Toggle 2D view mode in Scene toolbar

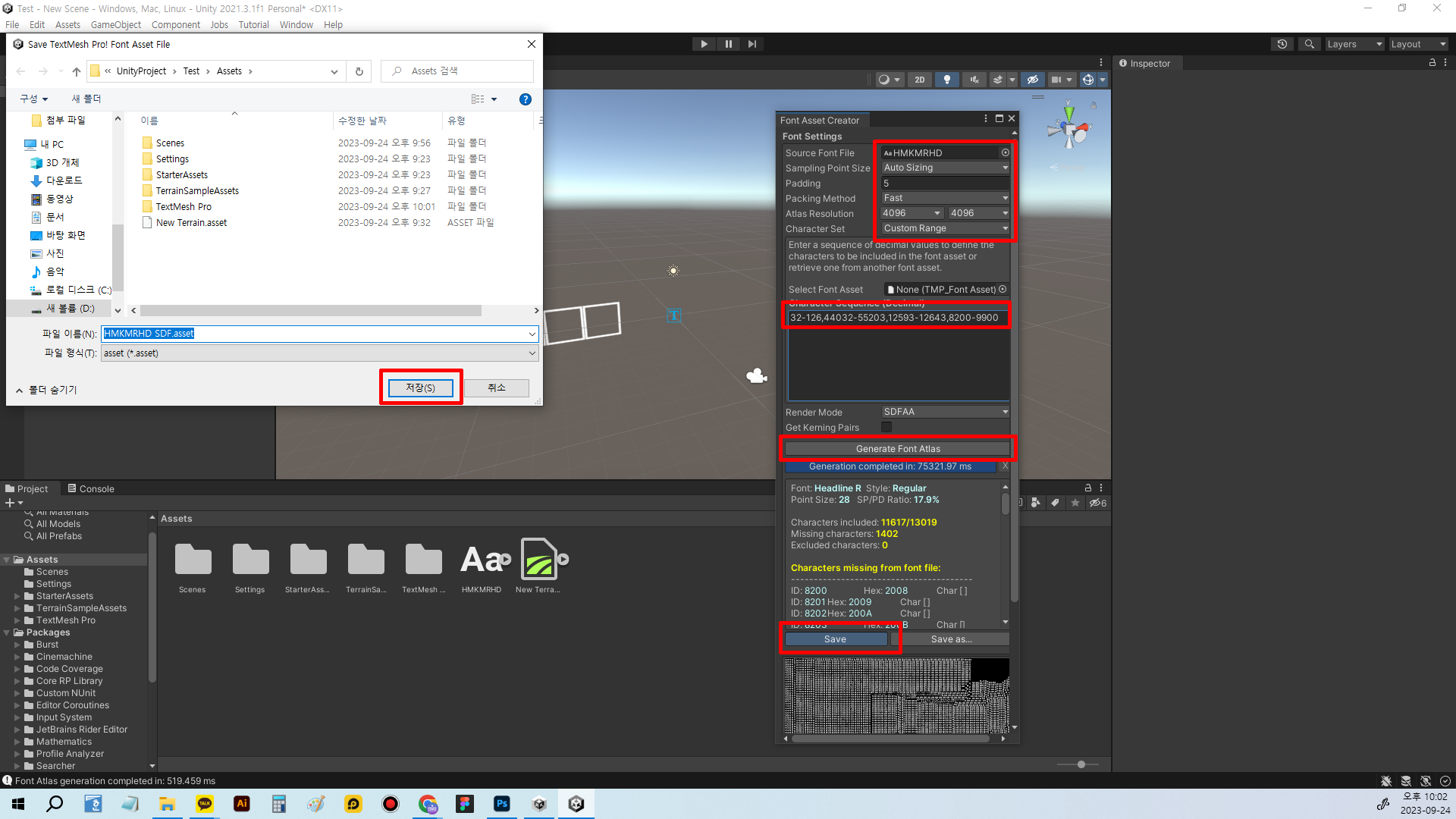point(920,80)
